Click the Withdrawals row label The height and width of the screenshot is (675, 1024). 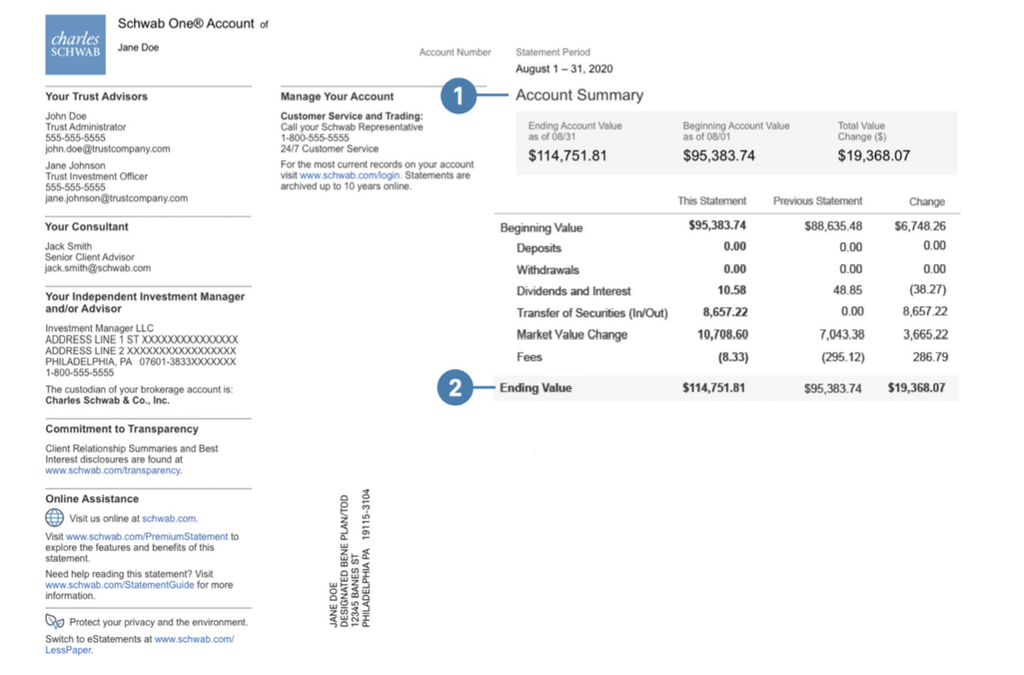[x=547, y=270]
